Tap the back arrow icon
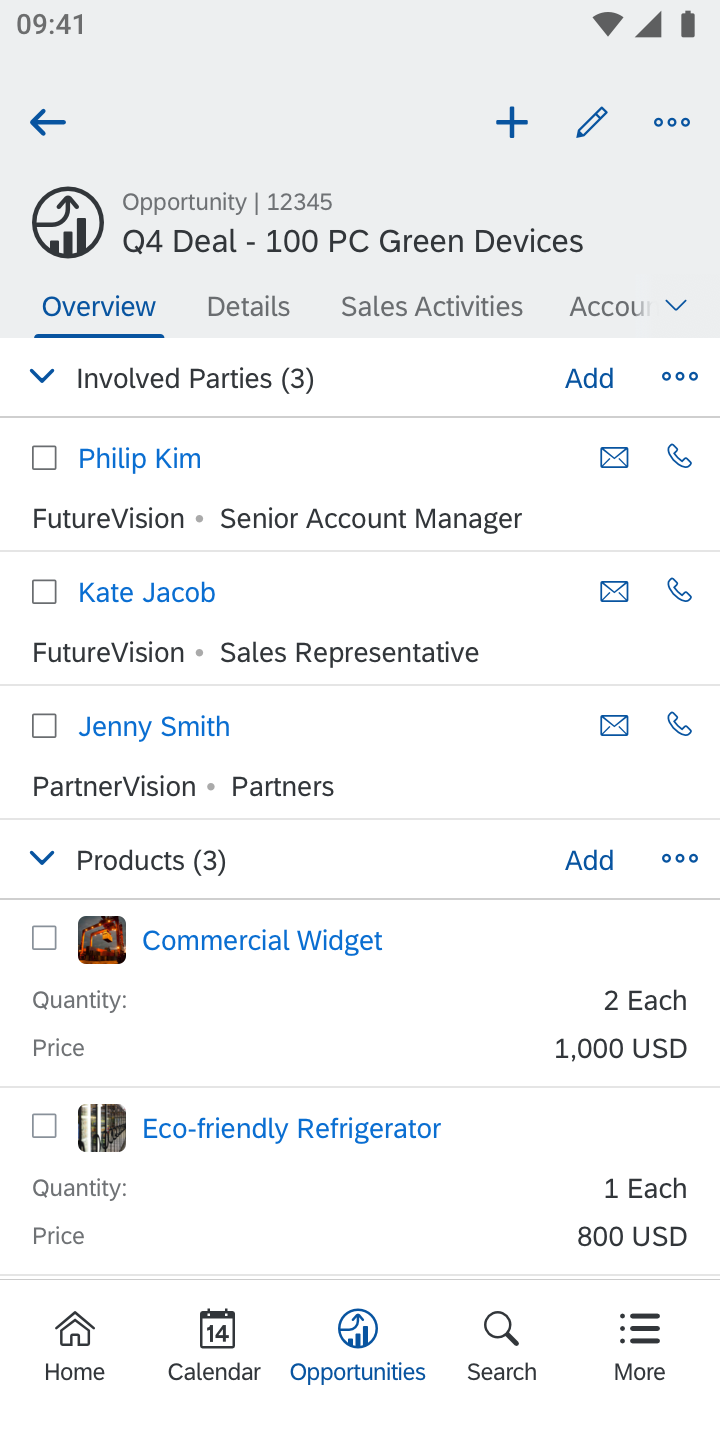The image size is (720, 1440). tap(48, 123)
